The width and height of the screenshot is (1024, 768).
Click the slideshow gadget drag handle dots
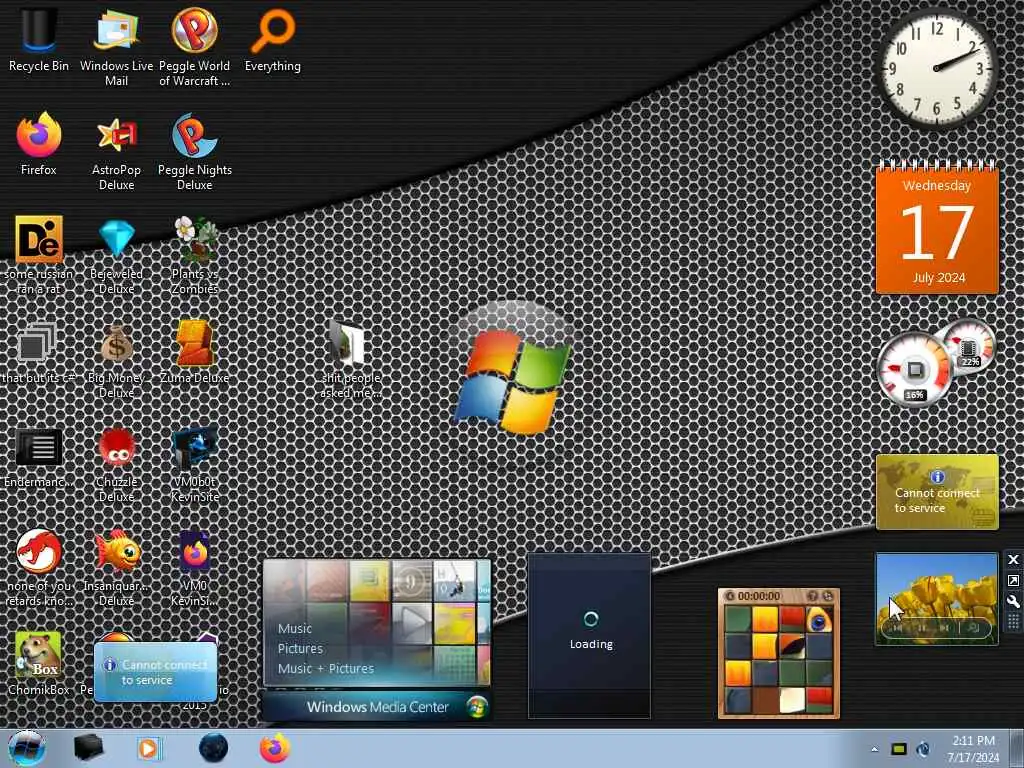(1013, 622)
